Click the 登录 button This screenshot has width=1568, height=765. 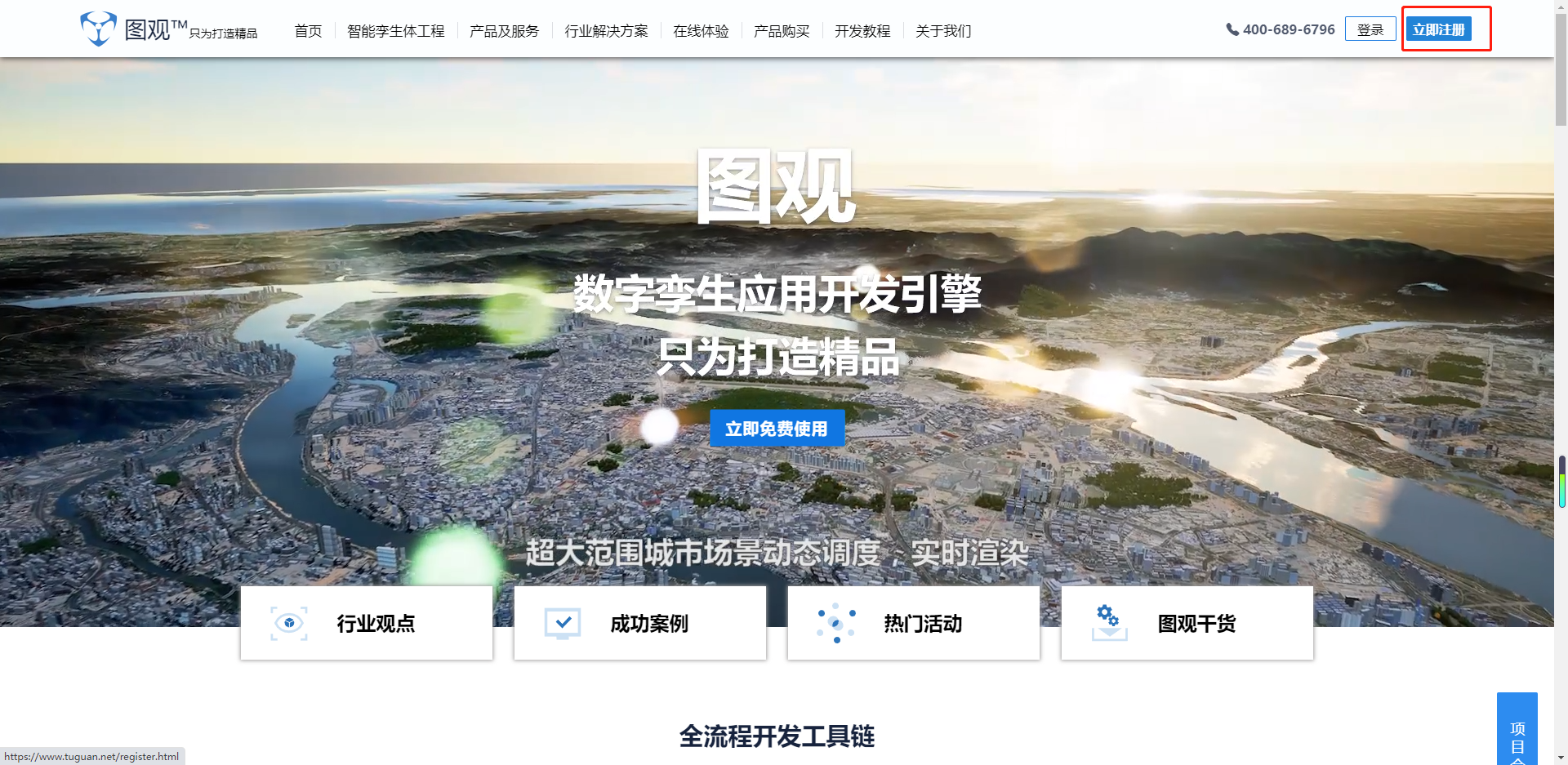pyautogui.click(x=1370, y=29)
